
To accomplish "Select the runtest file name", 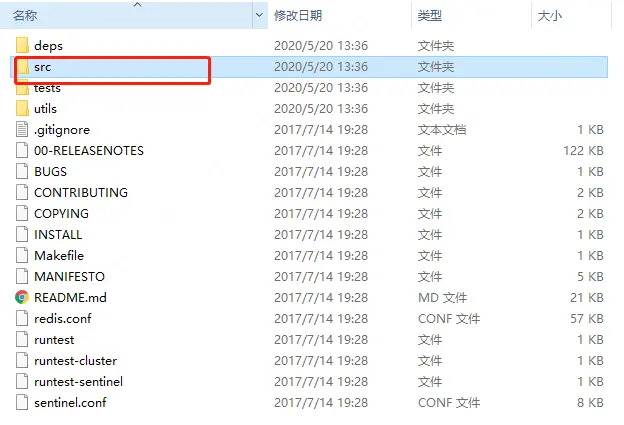I will (x=54, y=340).
